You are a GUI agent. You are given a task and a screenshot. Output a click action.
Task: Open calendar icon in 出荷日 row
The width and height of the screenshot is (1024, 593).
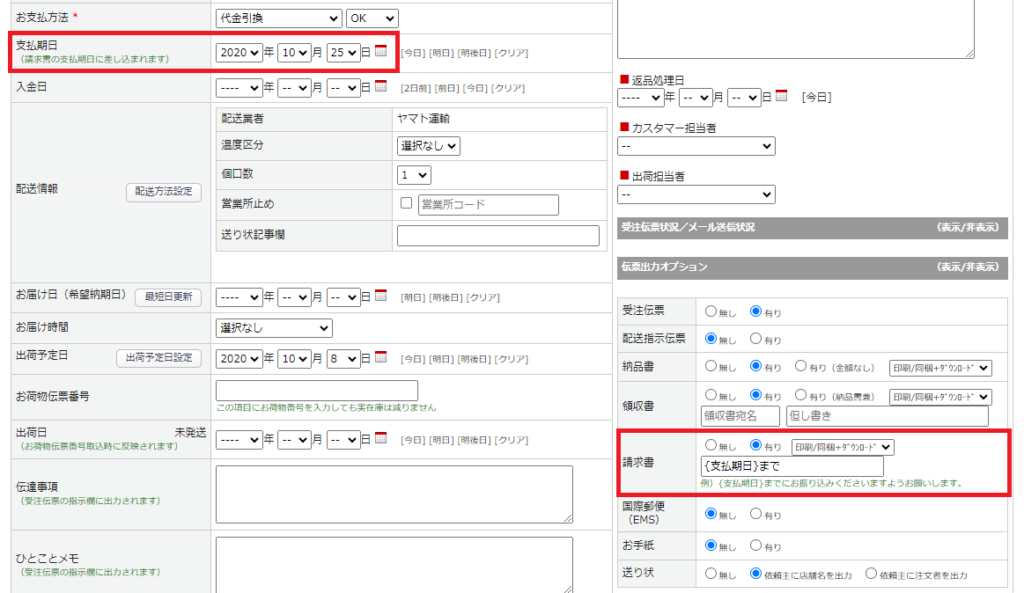(x=381, y=439)
